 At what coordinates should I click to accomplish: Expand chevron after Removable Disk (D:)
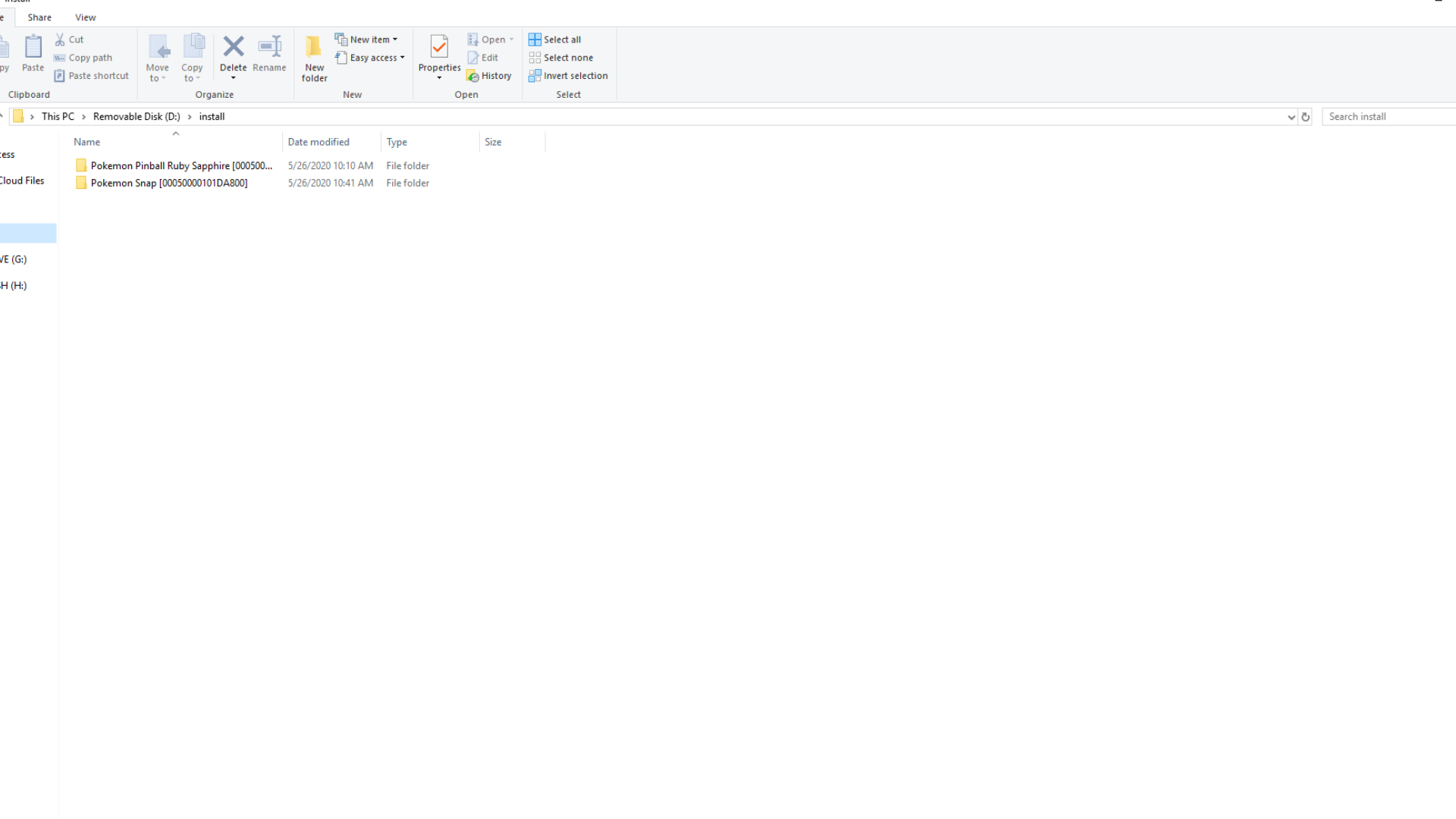pos(190,117)
